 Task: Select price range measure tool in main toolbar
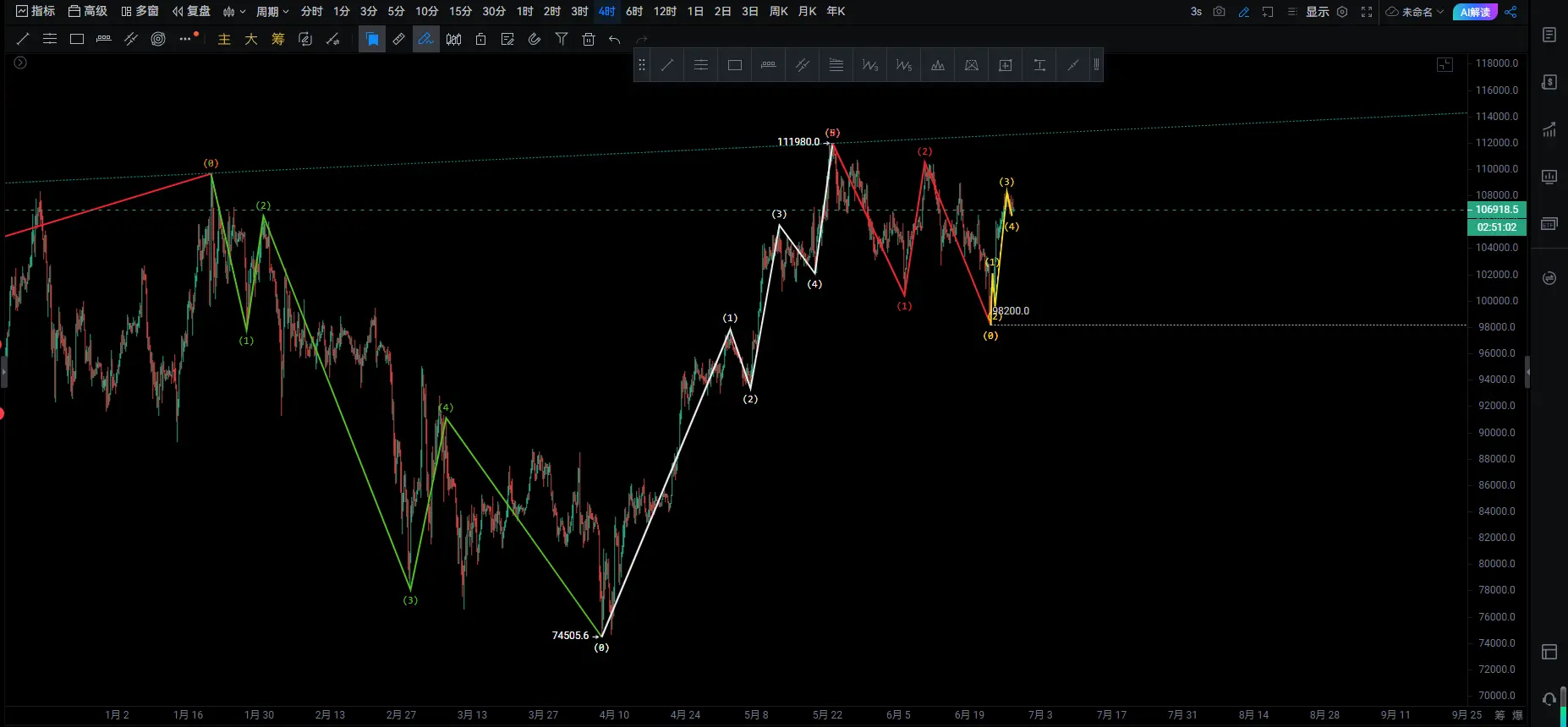[104, 39]
